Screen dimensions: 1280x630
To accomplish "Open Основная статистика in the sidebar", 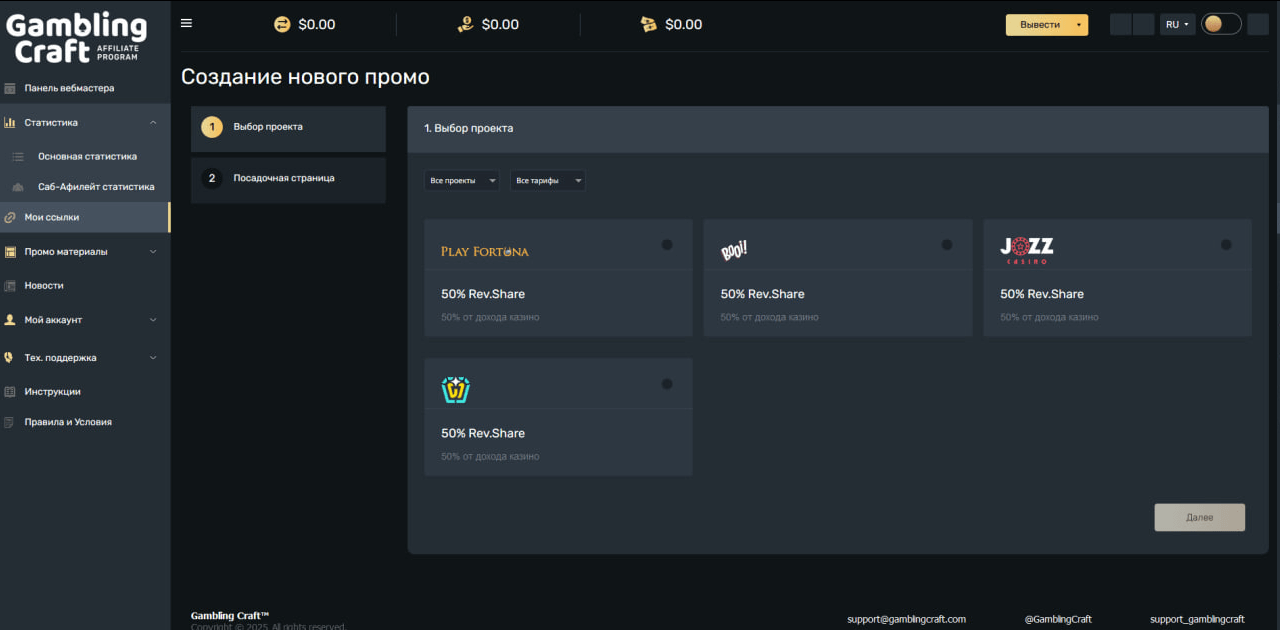I will 87,157.
